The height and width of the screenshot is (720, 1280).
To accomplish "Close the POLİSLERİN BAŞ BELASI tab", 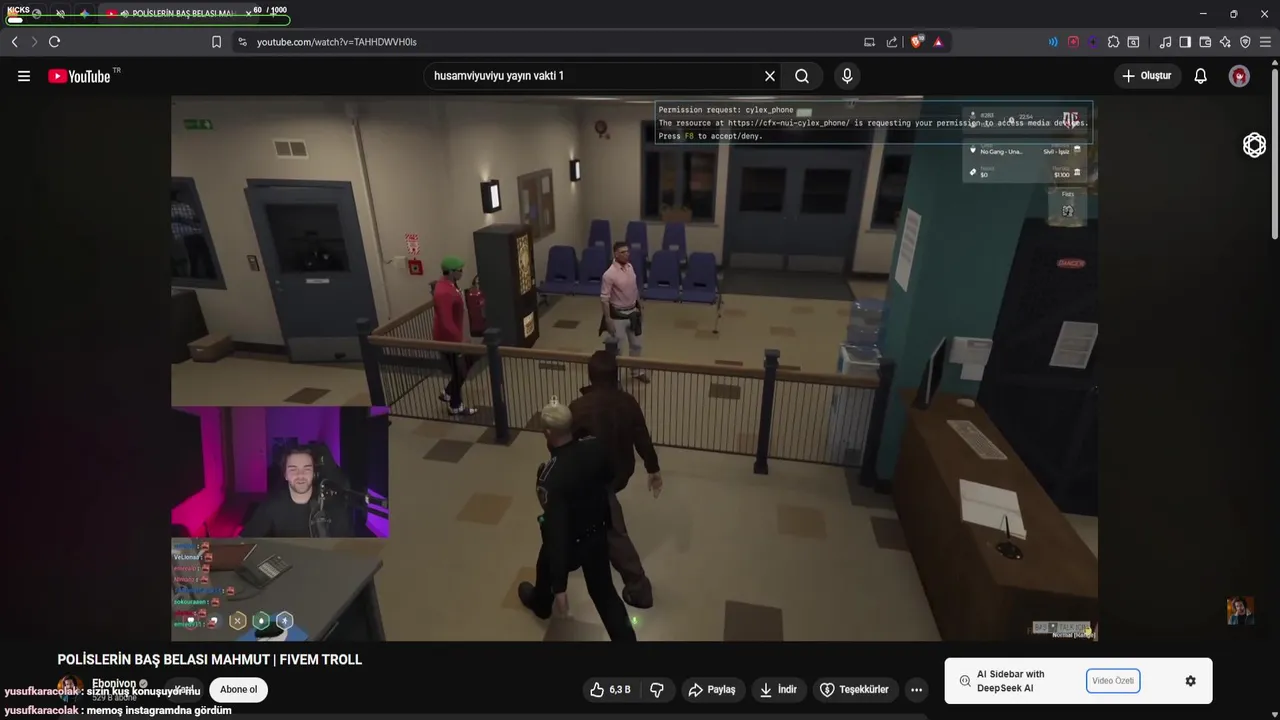I will click(249, 14).
